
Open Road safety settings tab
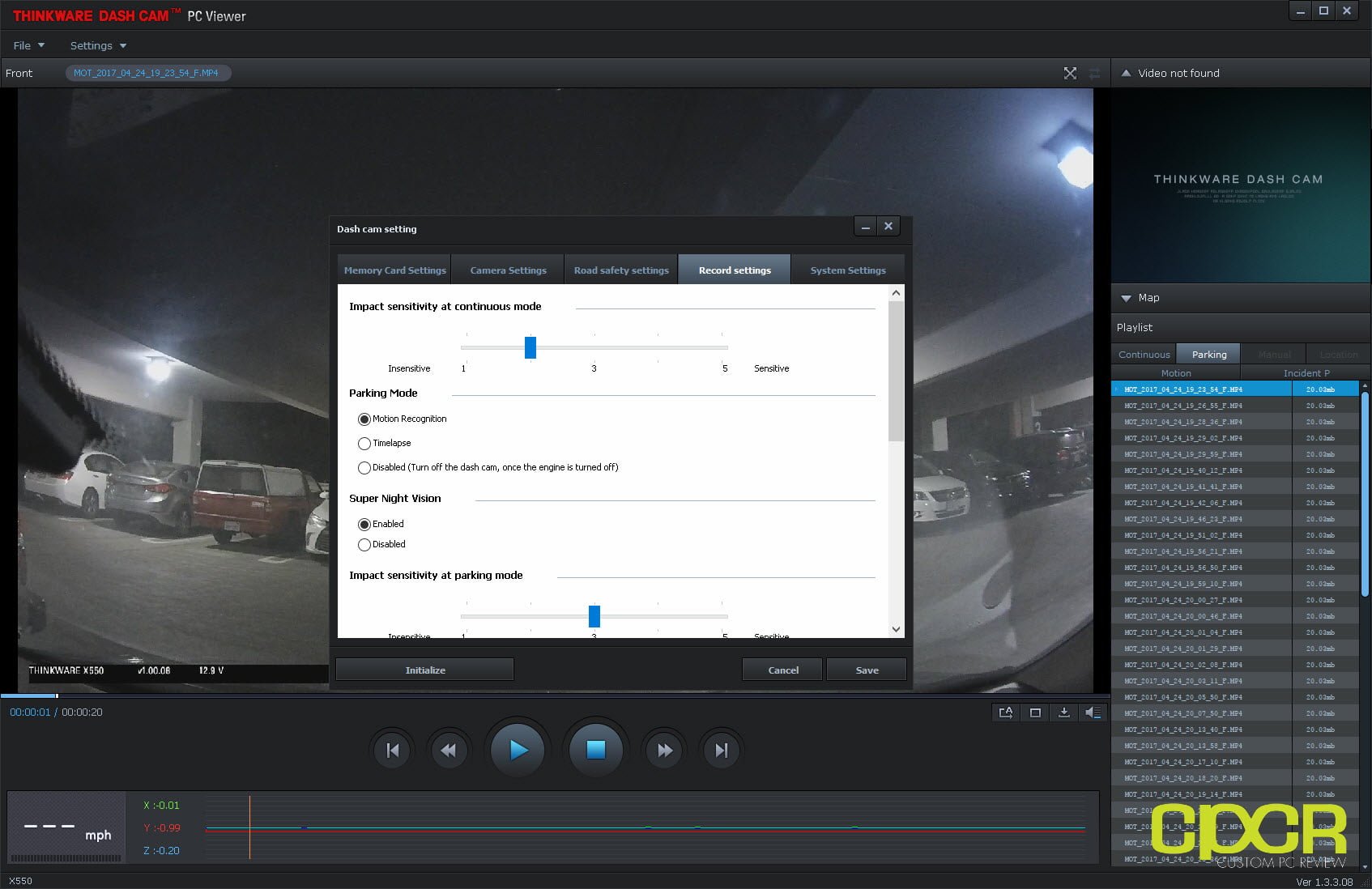click(x=621, y=270)
